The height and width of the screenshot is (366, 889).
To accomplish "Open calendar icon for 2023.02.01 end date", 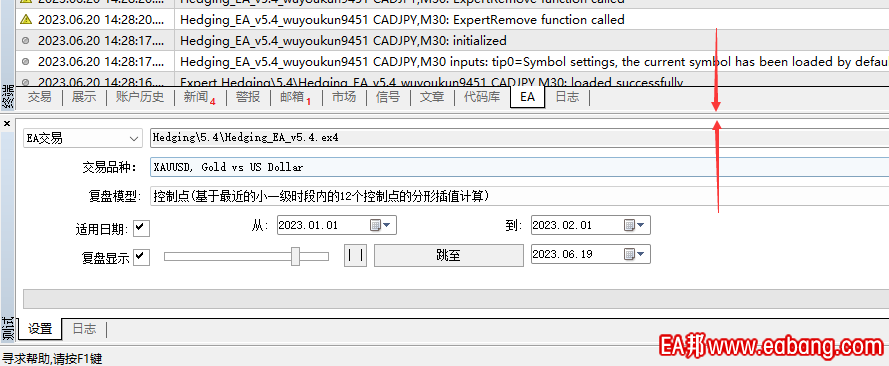I will [x=629, y=225].
